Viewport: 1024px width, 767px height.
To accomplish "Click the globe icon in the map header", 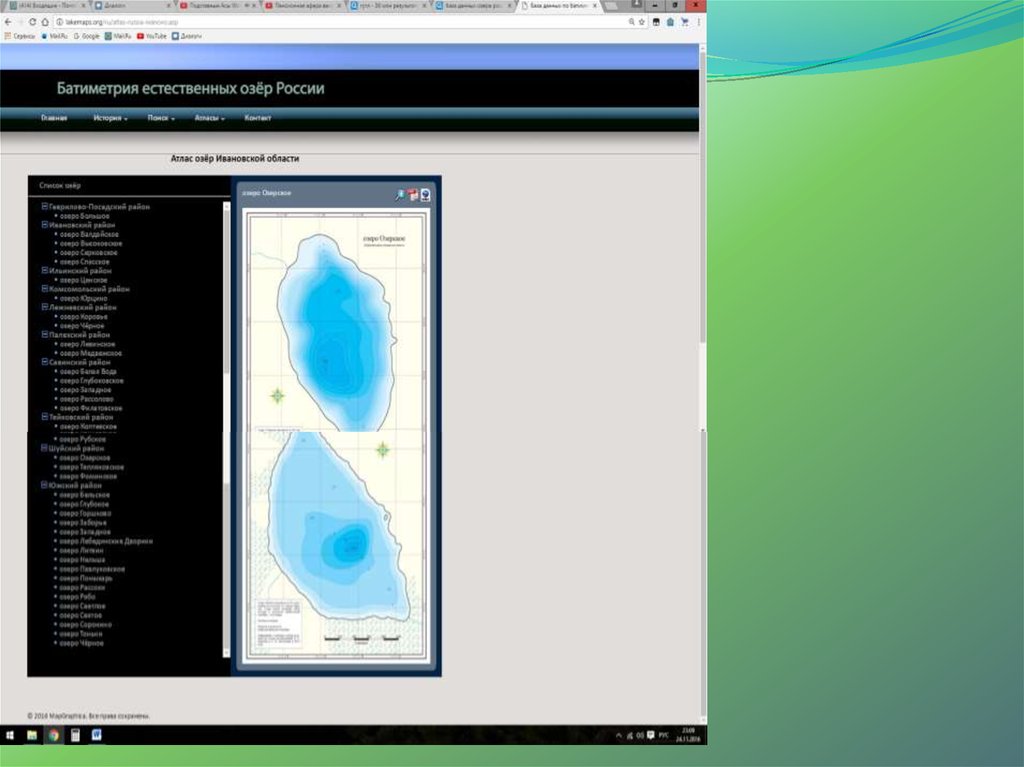I will click(426, 195).
